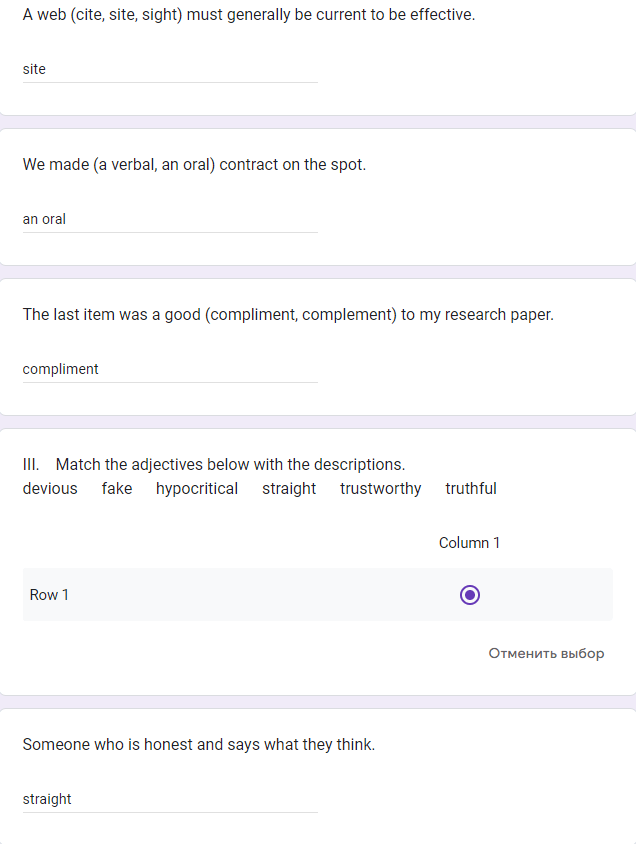Click the adjective "fake" in the word list
636x844 pixels.
(x=117, y=489)
